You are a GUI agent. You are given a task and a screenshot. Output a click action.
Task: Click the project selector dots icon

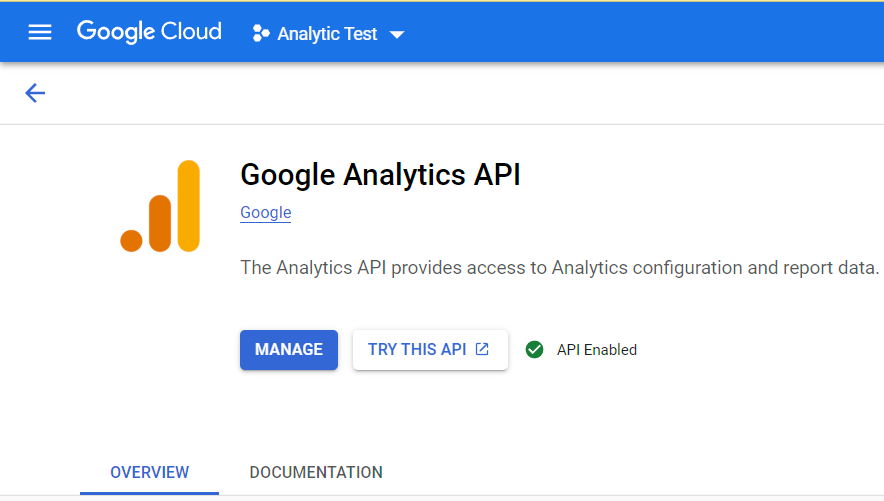(261, 33)
